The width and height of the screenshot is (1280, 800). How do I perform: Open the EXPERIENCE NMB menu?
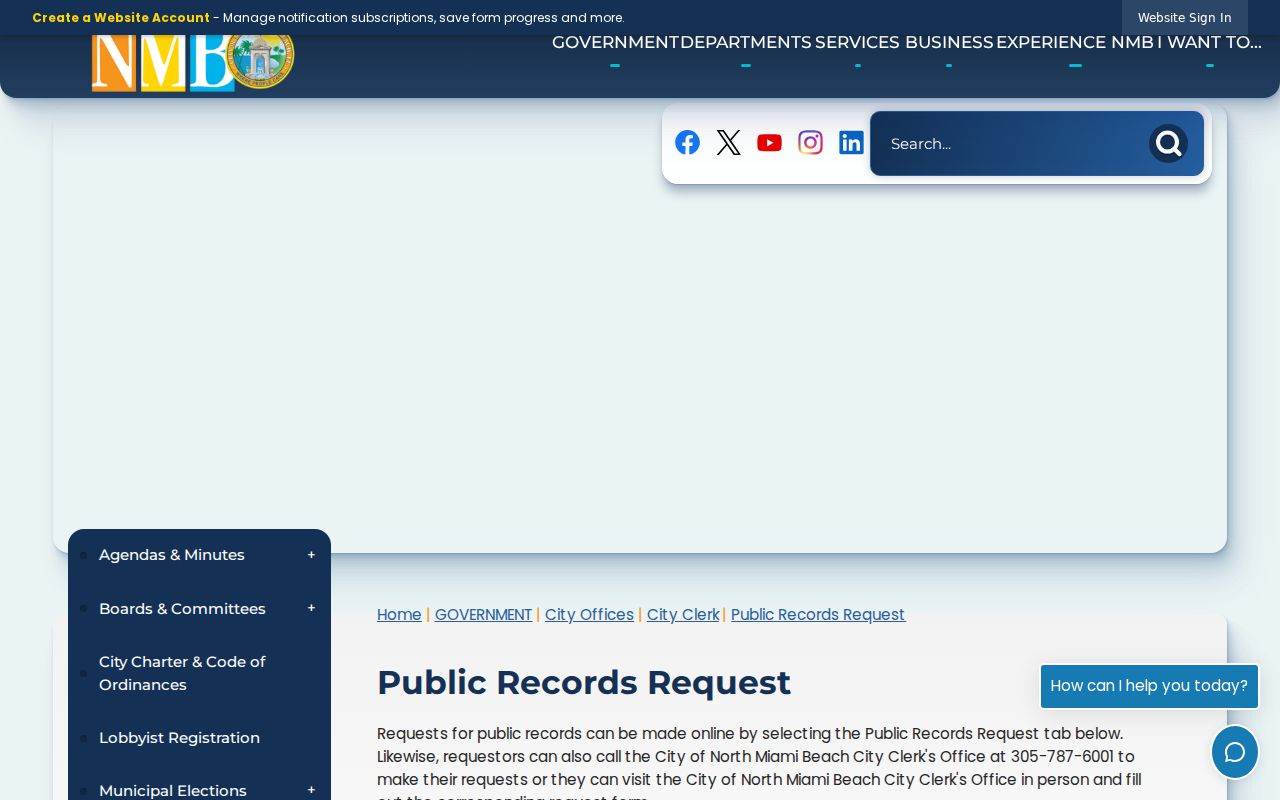coord(1075,42)
